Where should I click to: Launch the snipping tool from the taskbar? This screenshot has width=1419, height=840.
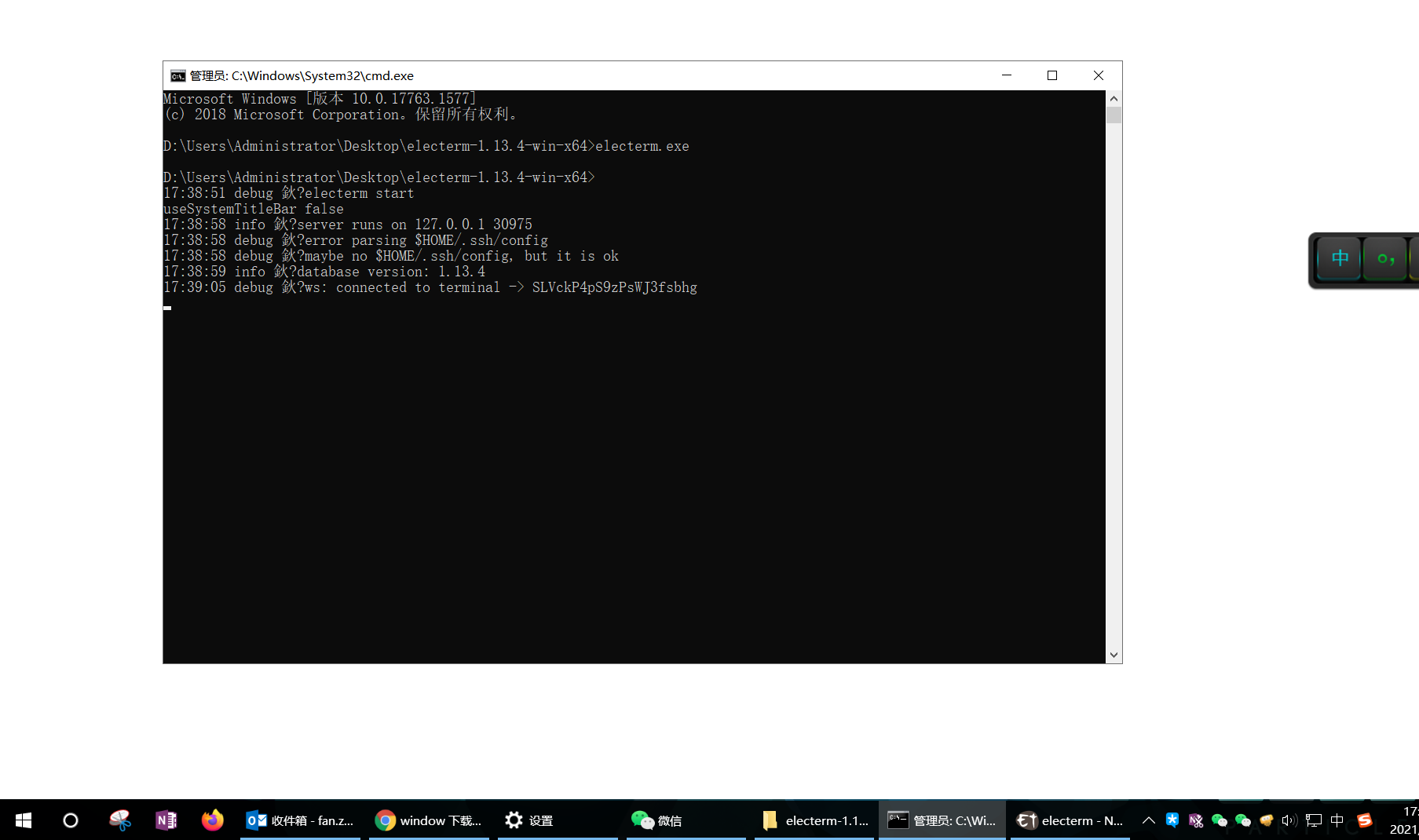point(119,820)
